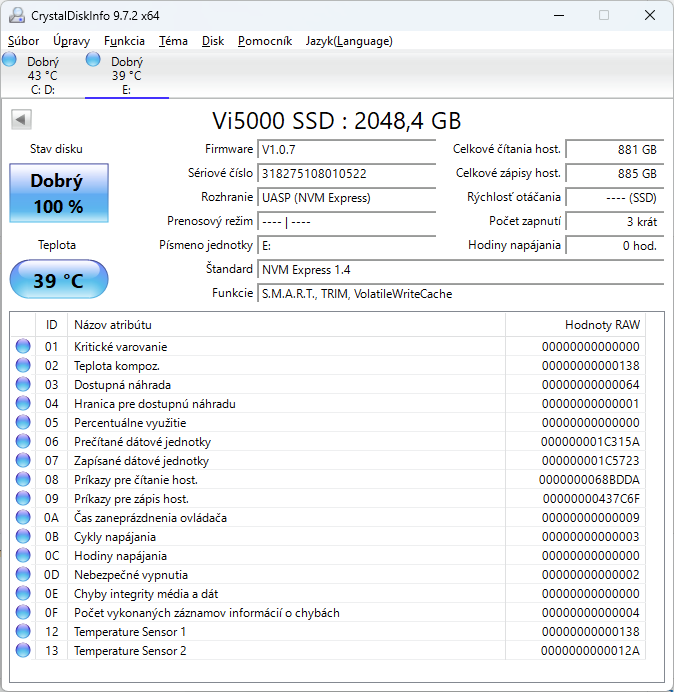Select the Kritické varovanie attribute name
The image size is (674, 692).
click(120, 347)
